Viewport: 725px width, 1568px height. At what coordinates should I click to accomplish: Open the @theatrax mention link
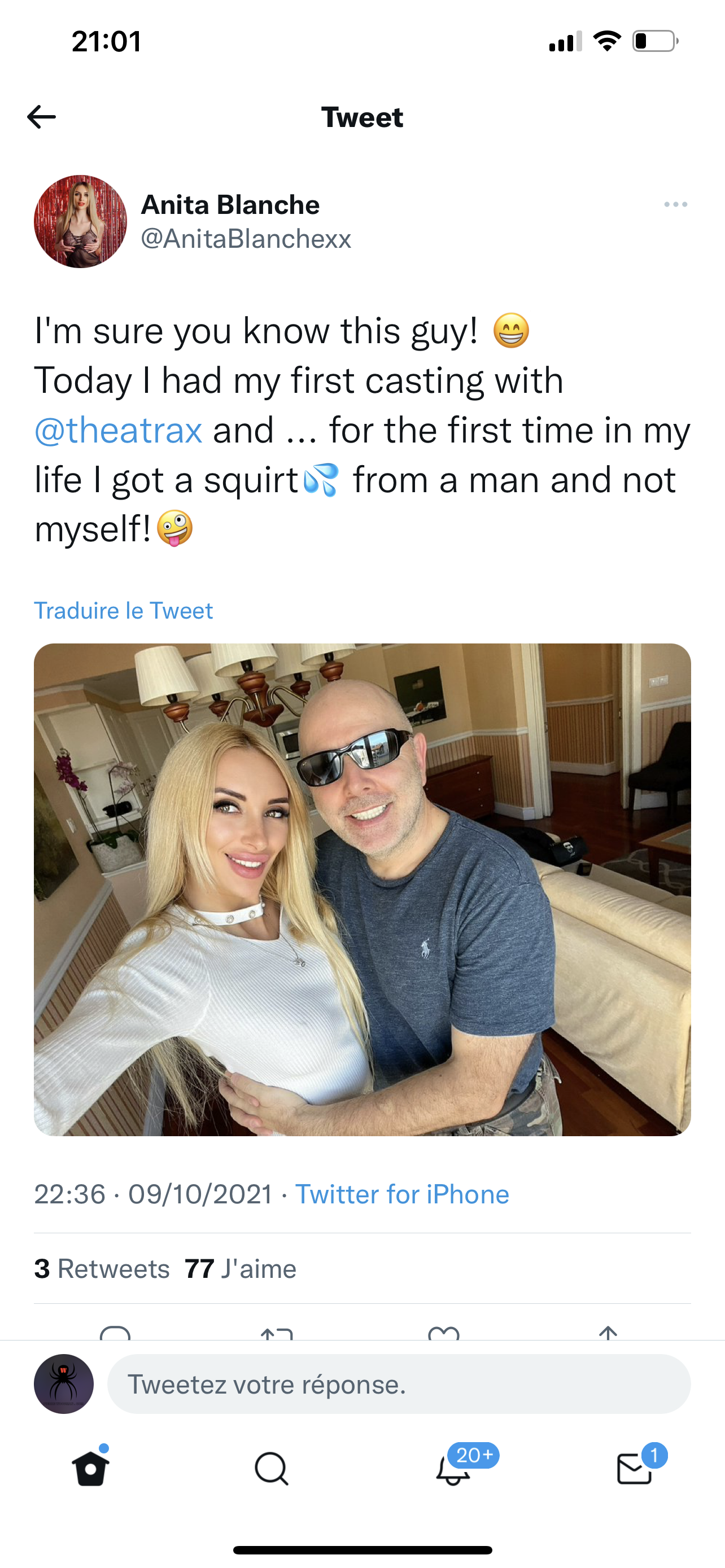coord(118,430)
